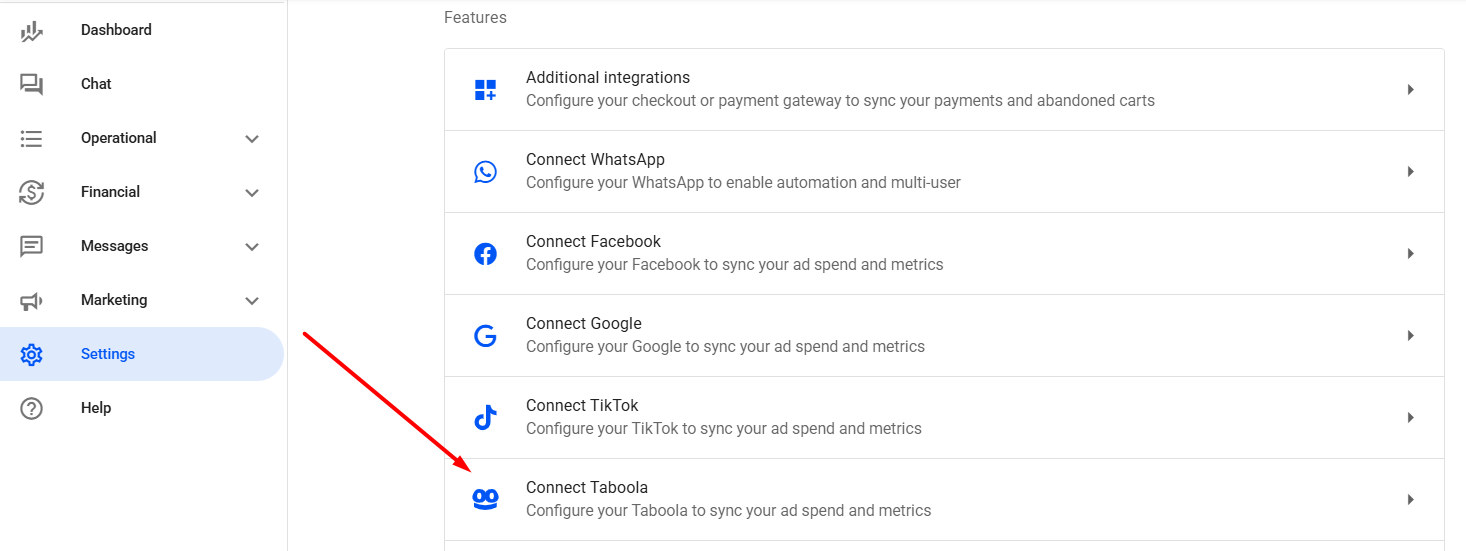Click the Chat bubble icon in sidebar
The image size is (1466, 551).
point(32,85)
